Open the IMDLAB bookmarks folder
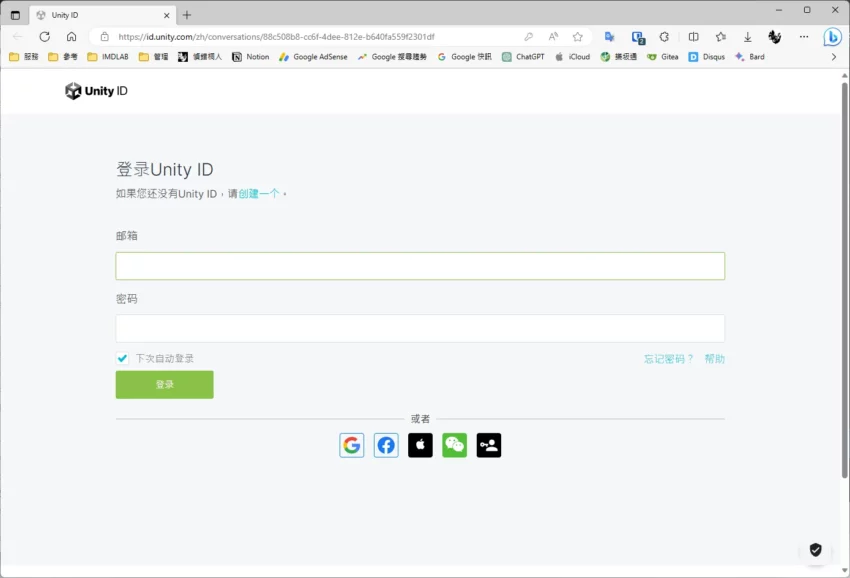Screen dimensions: 850x578 click(108, 57)
